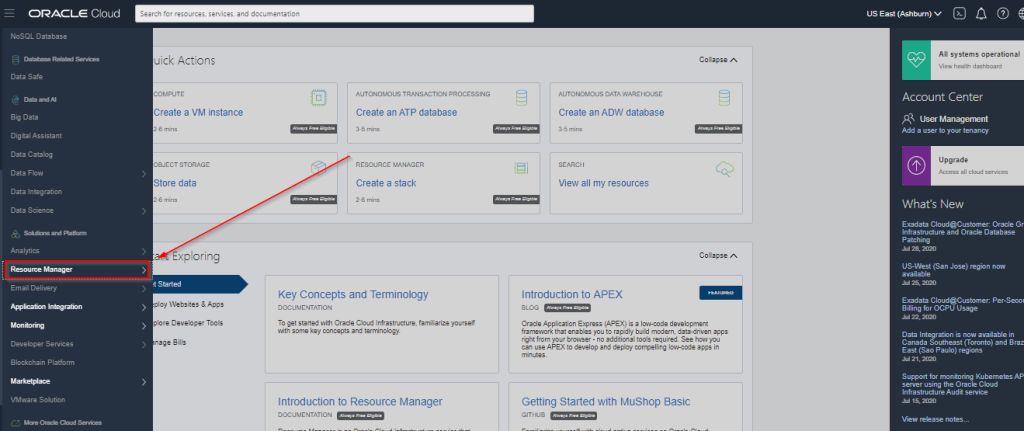Expand Marketplace submenu chevron
The height and width of the screenshot is (431, 1024).
tap(144, 382)
